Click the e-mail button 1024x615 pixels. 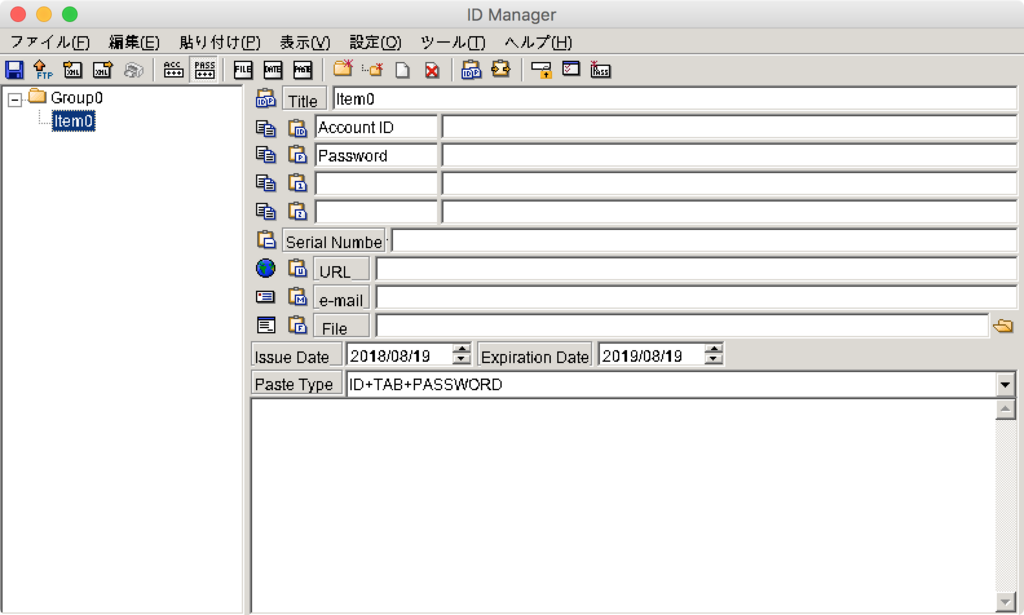click(x=341, y=298)
